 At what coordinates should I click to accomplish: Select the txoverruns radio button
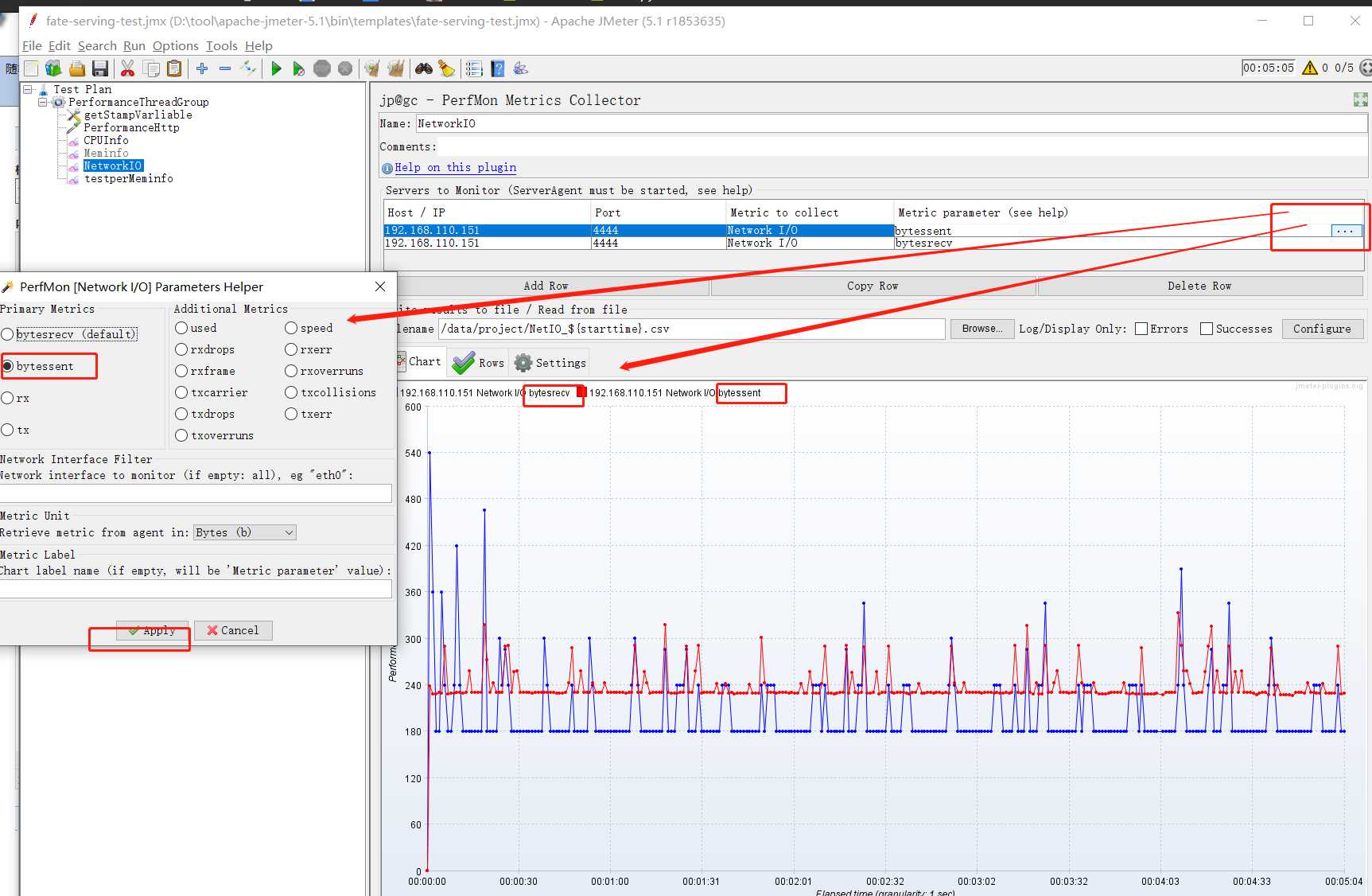pos(181,435)
